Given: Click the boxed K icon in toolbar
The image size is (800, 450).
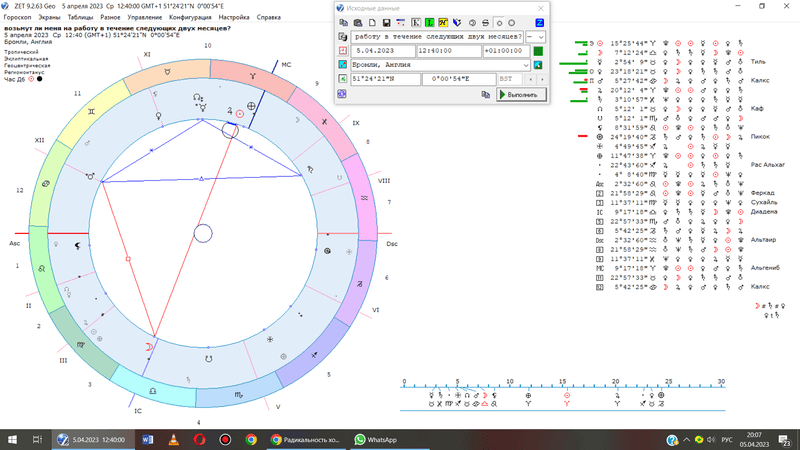Looking at the screenshot, I should (x=416, y=22).
